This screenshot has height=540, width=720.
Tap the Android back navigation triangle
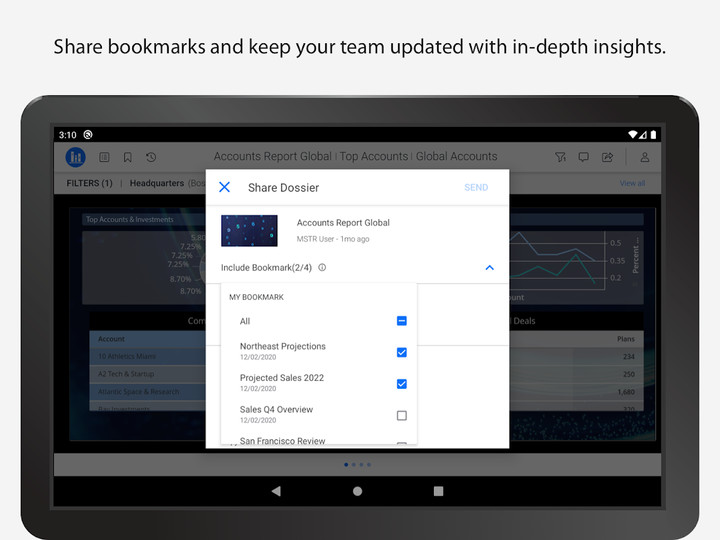tap(276, 491)
